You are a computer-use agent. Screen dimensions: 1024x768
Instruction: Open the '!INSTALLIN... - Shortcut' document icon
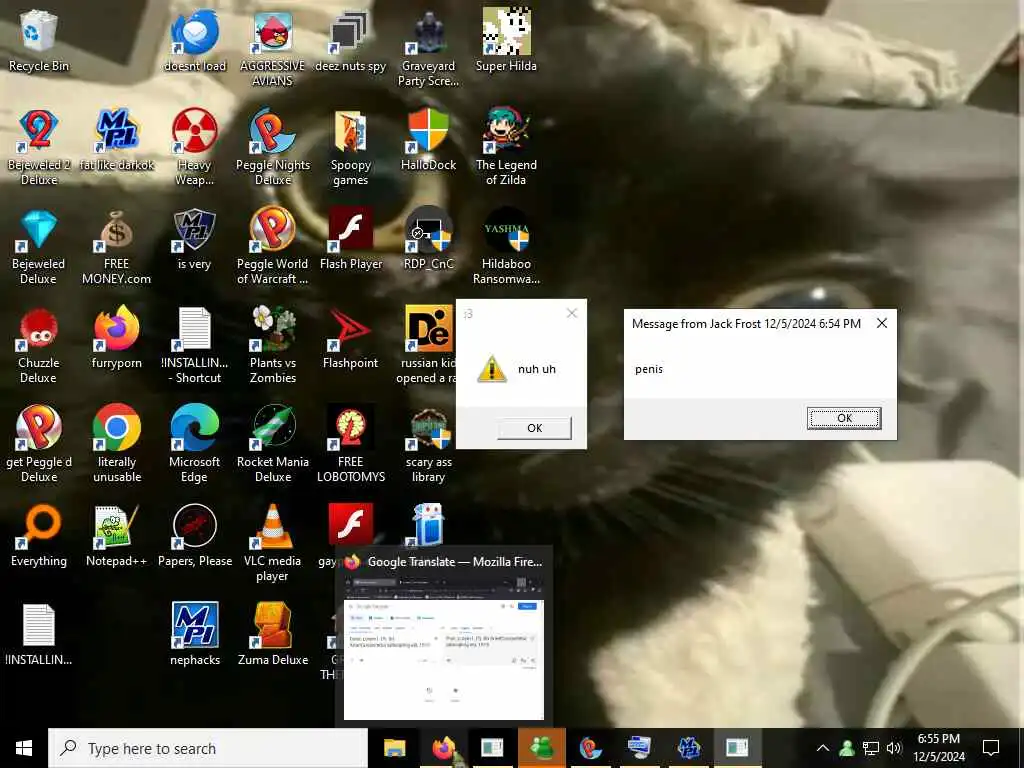[x=195, y=345]
